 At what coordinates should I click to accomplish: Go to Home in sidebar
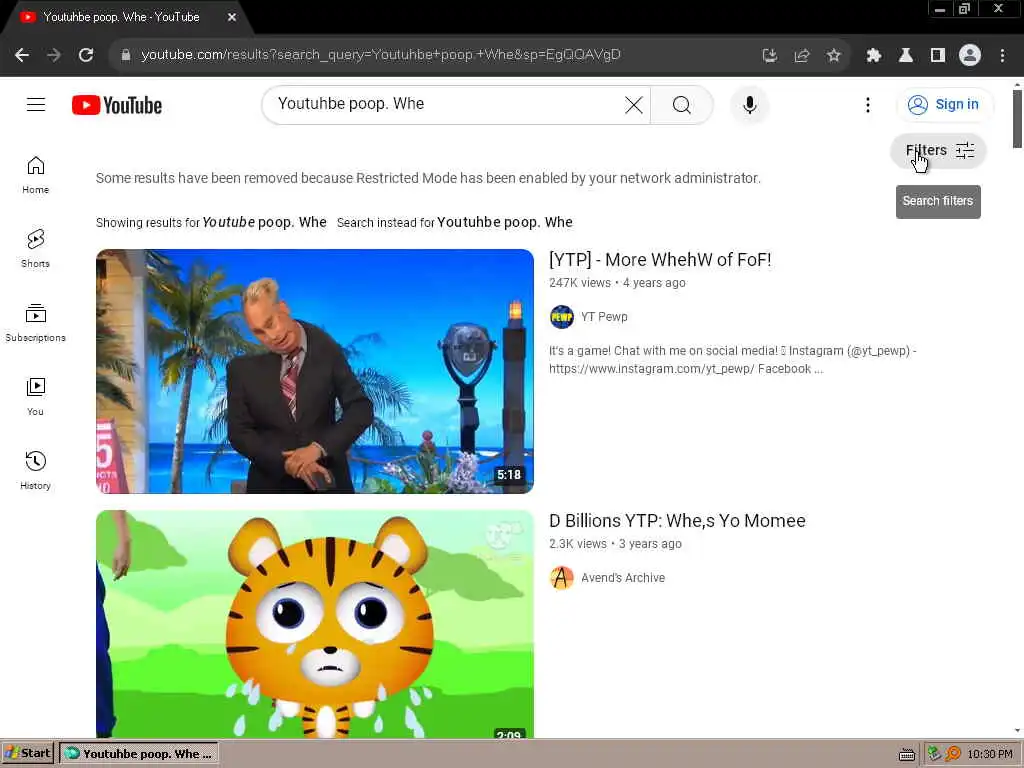pos(35,175)
